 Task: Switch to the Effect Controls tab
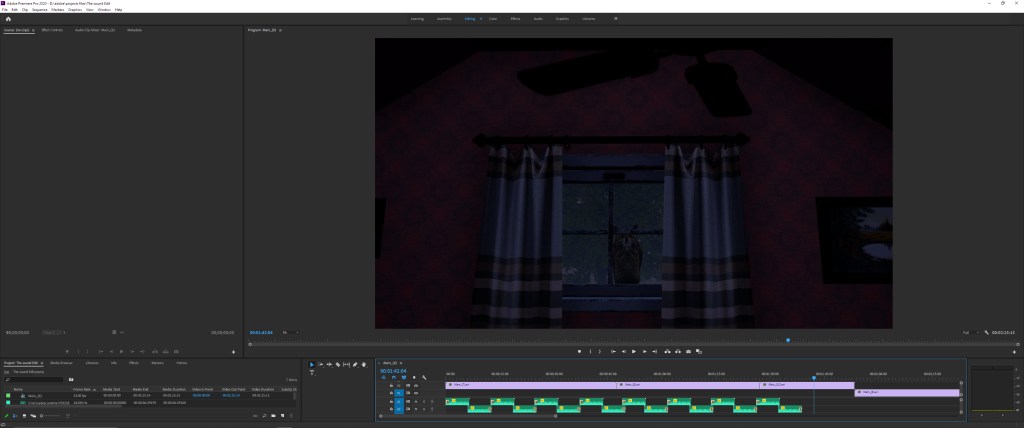(x=52, y=30)
